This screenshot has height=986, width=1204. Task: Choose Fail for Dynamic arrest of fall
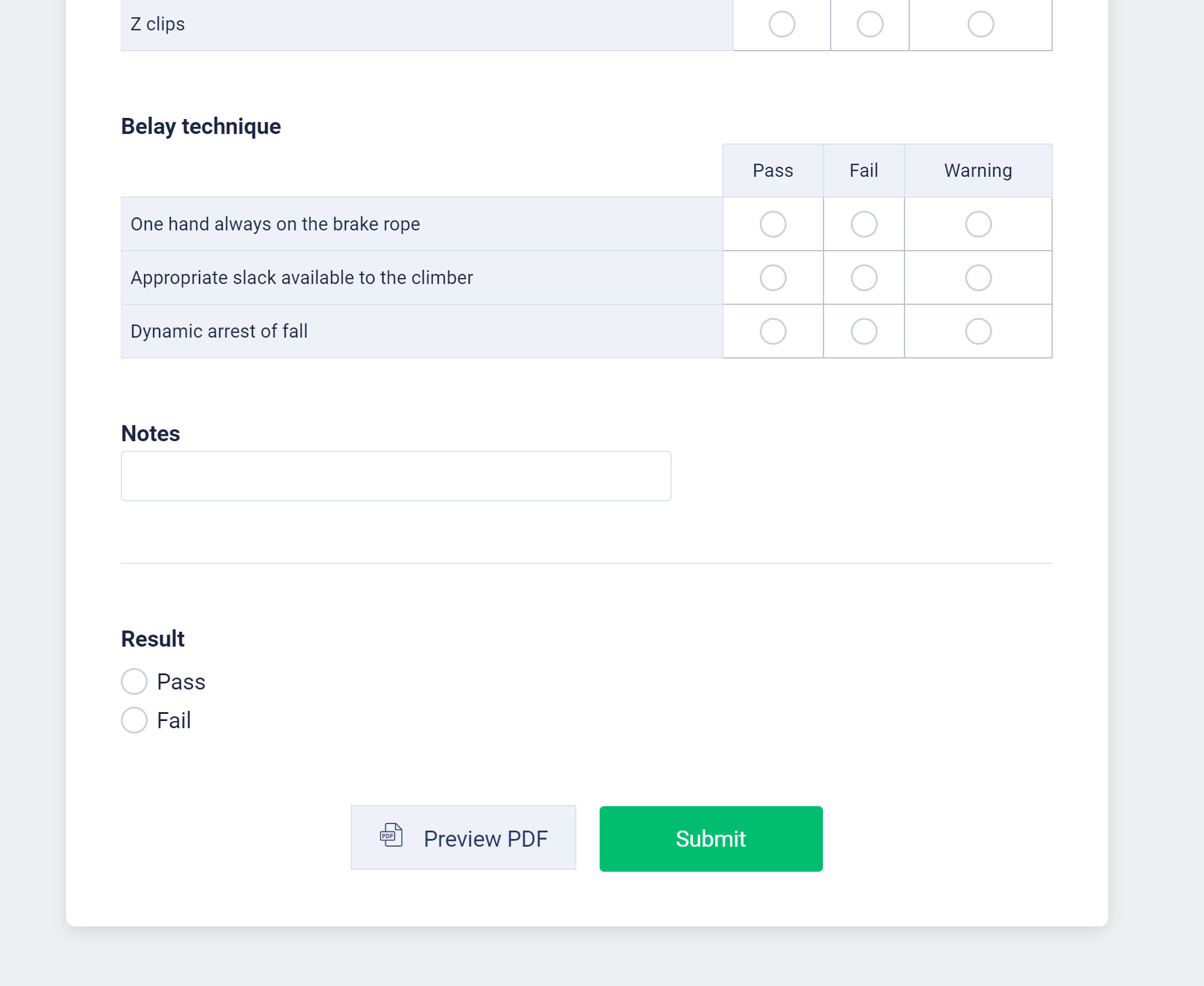pyautogui.click(x=863, y=331)
